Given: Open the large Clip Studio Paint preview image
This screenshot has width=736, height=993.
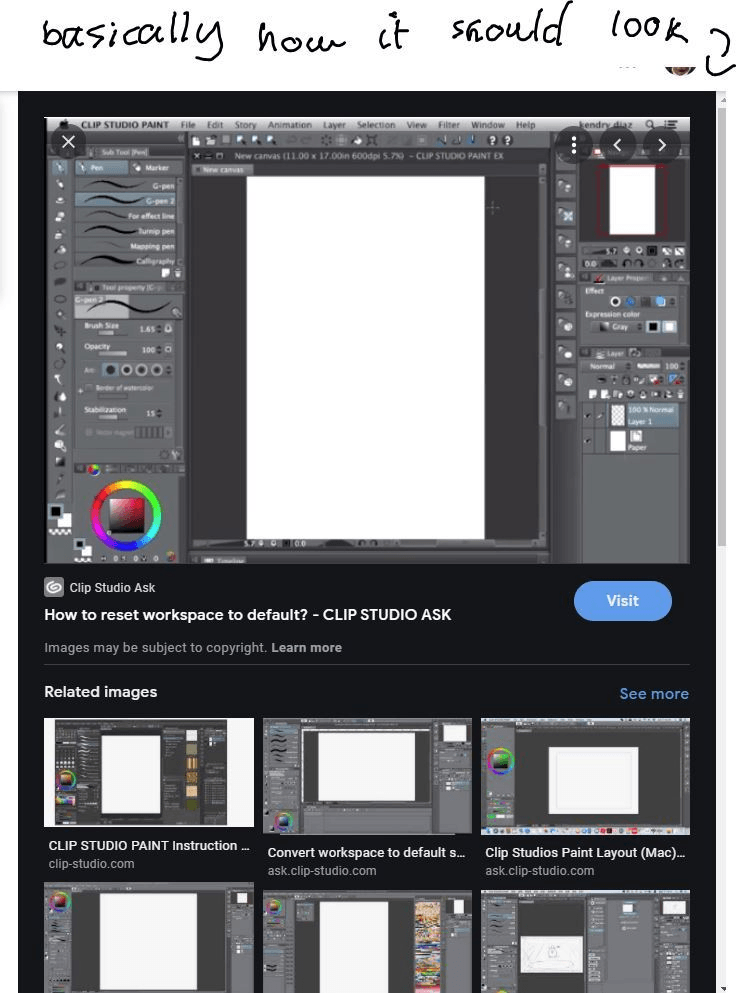Looking at the screenshot, I should coord(367,340).
